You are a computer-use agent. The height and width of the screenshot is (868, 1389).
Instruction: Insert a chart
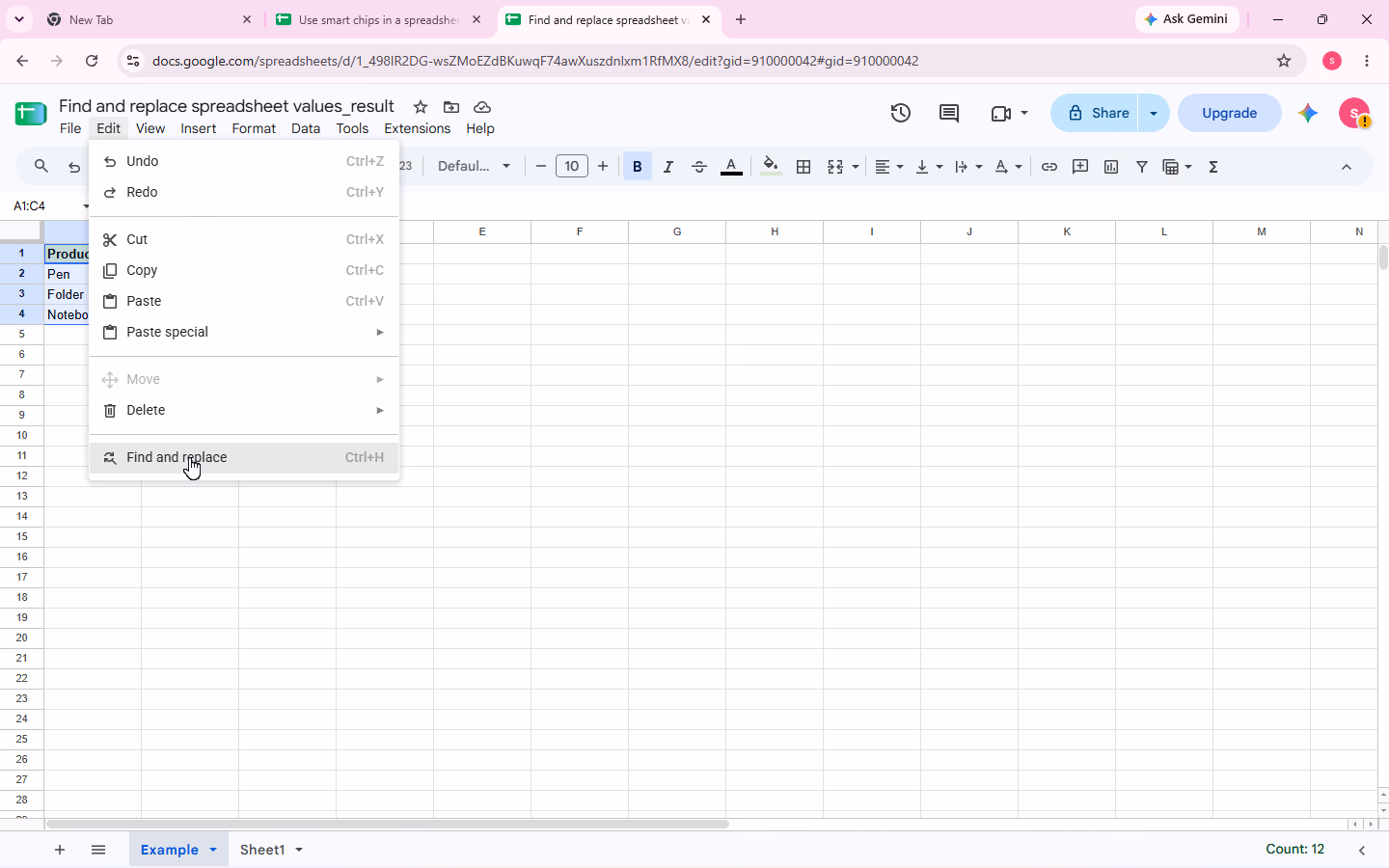pyautogui.click(x=1111, y=167)
